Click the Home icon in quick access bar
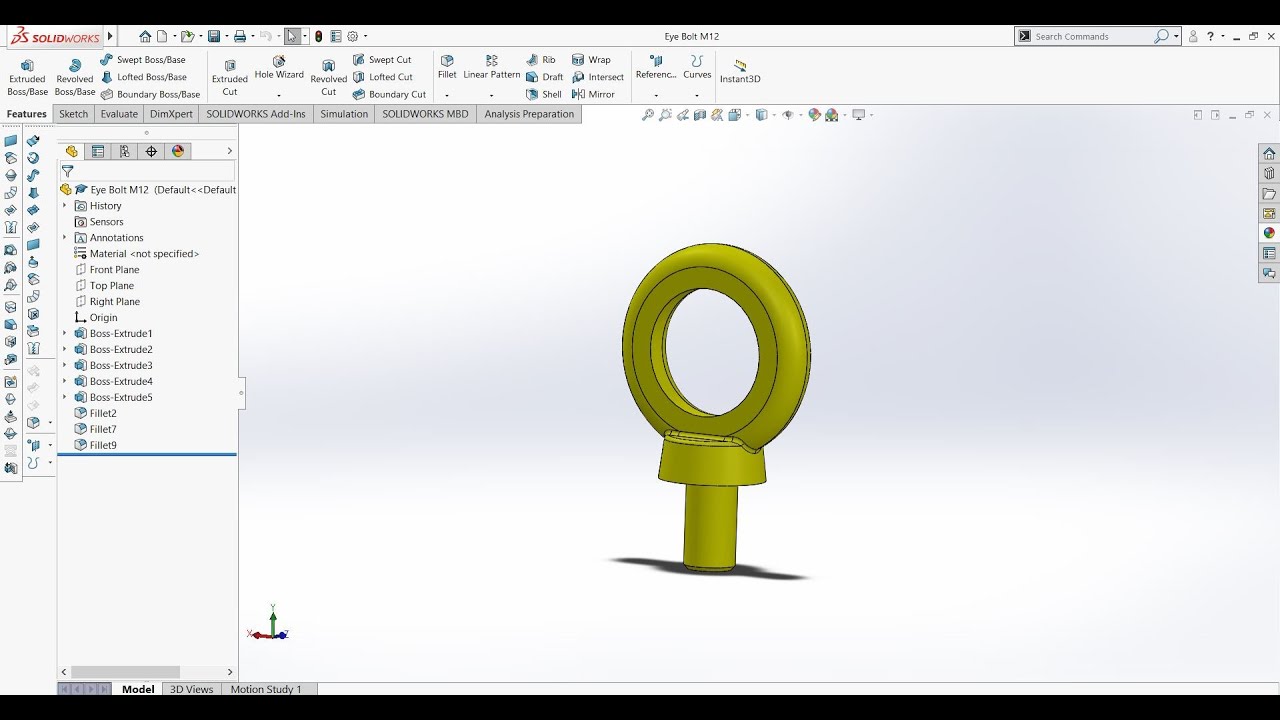1280x720 pixels. coord(145,36)
